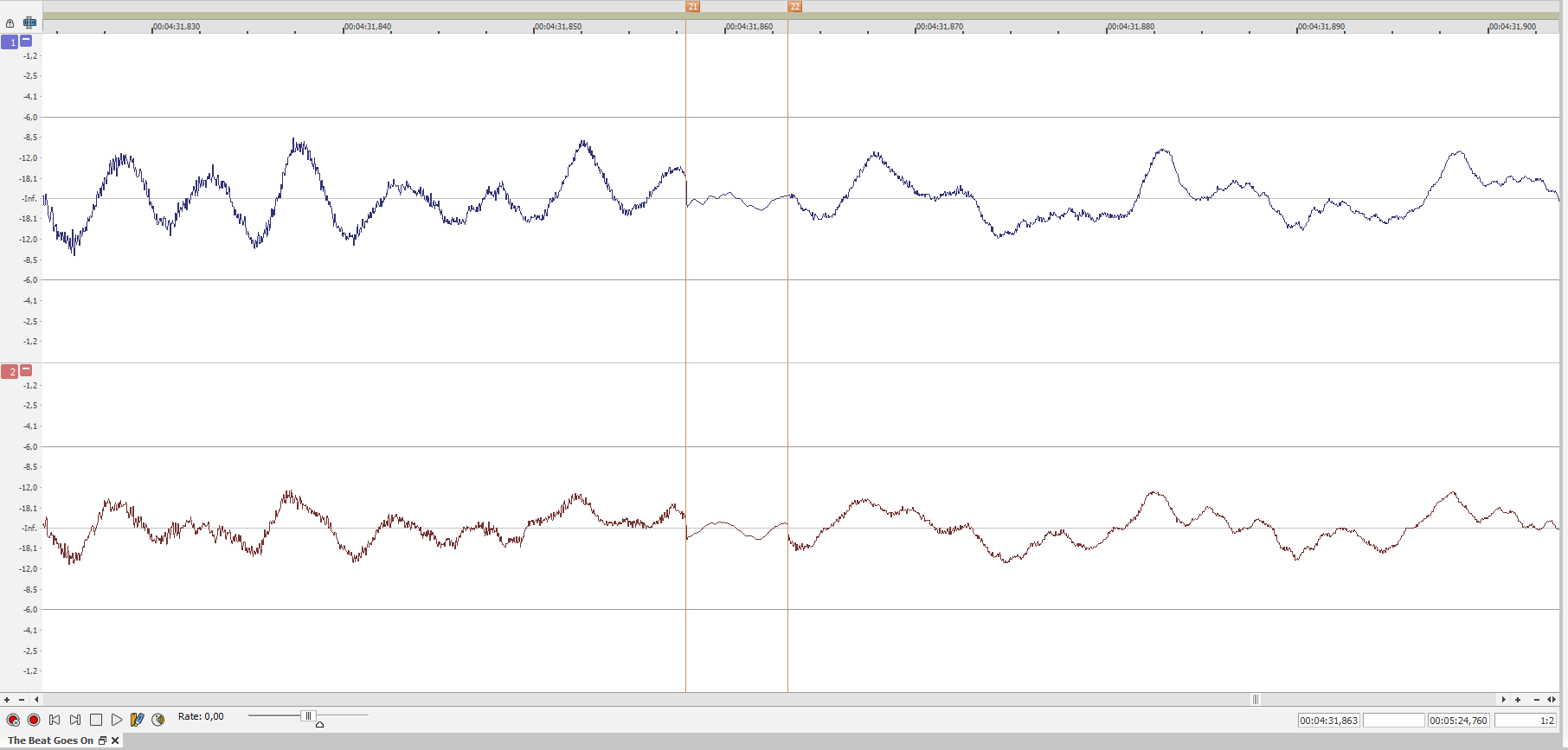The width and height of the screenshot is (1568, 750).
Task: Start playback with the Play button
Action: pos(117,720)
